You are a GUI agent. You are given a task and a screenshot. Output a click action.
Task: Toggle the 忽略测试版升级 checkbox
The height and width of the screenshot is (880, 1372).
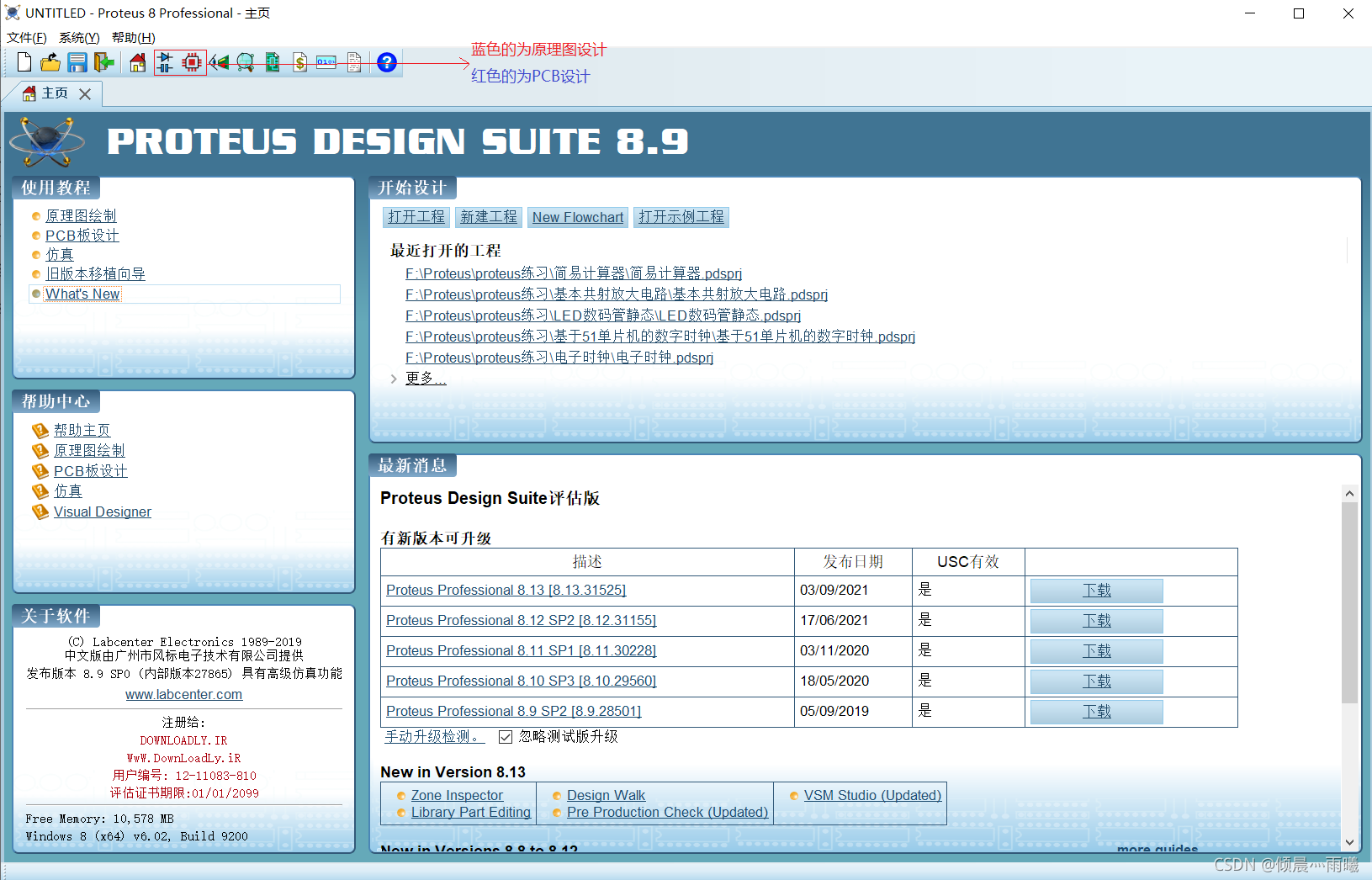pos(506,737)
